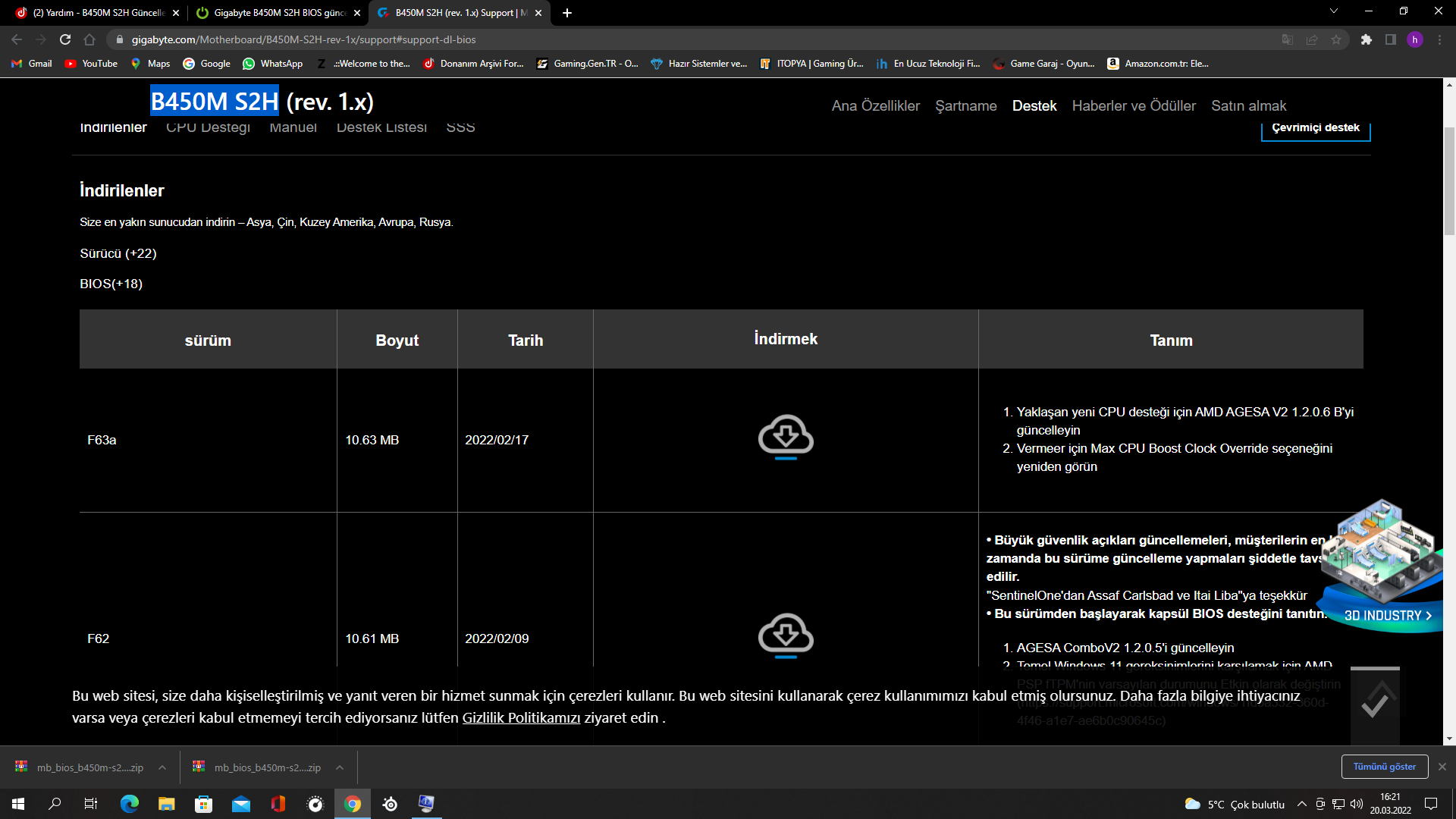Open Satın almak section

pos(1249,106)
